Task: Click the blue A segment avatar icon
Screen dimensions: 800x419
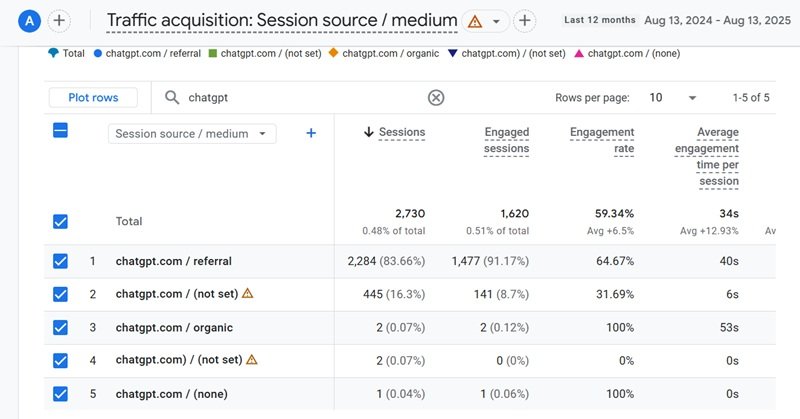Action: coord(33,21)
